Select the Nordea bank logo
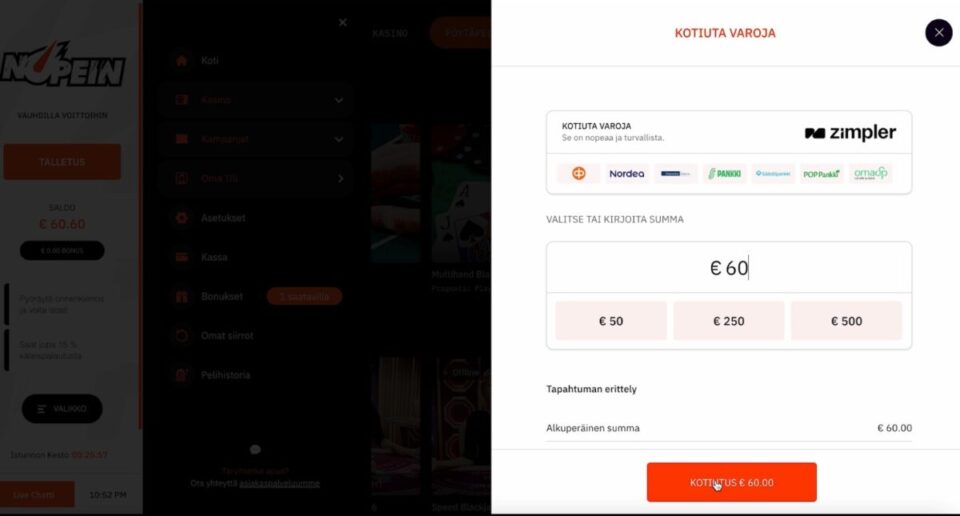The height and width of the screenshot is (516, 960). coord(627,173)
